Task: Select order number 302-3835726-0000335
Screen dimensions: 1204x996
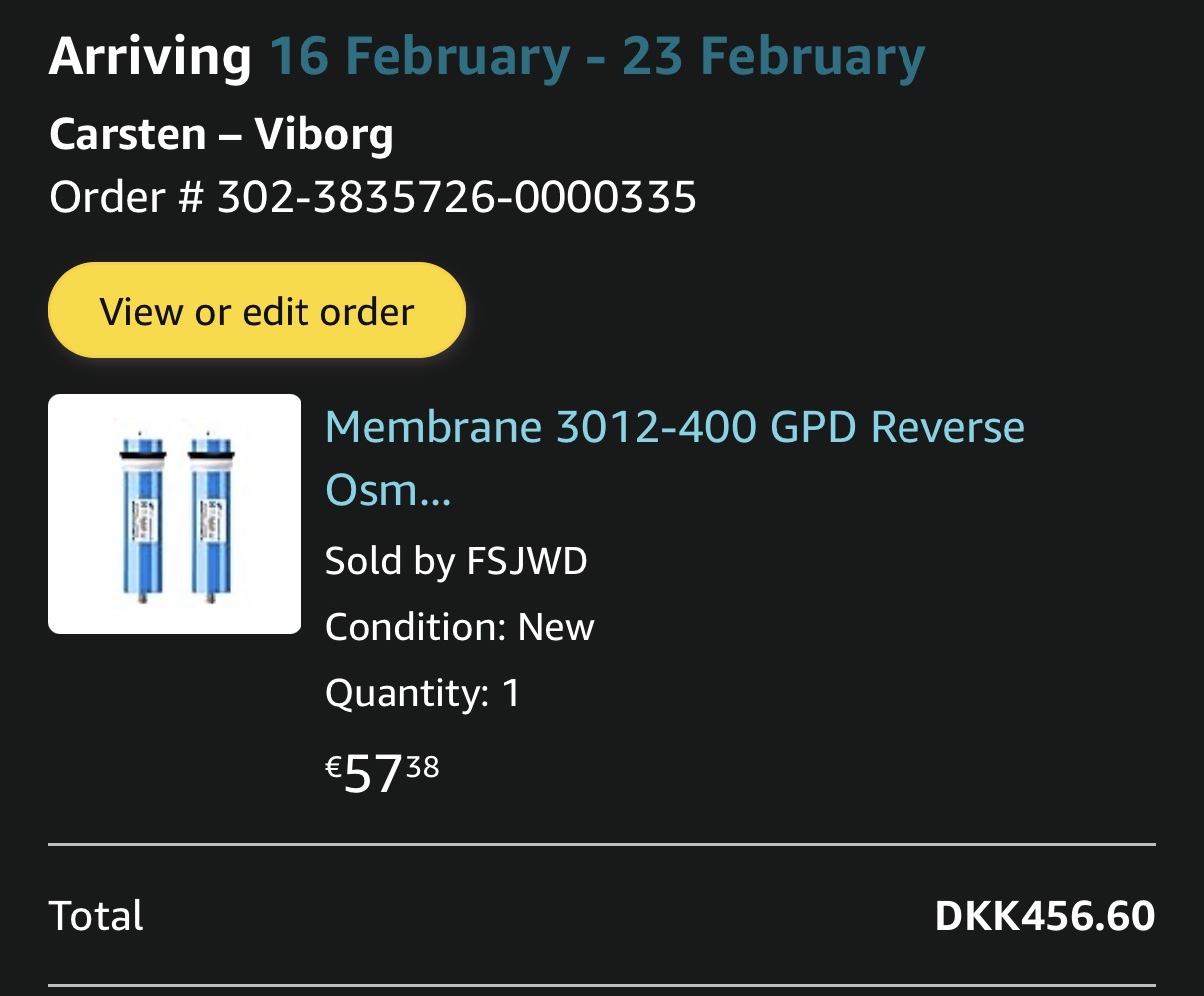Action: pos(456,197)
